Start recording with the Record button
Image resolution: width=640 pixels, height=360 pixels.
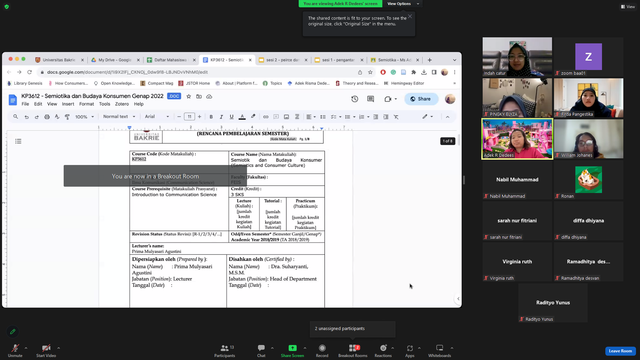click(x=322, y=350)
